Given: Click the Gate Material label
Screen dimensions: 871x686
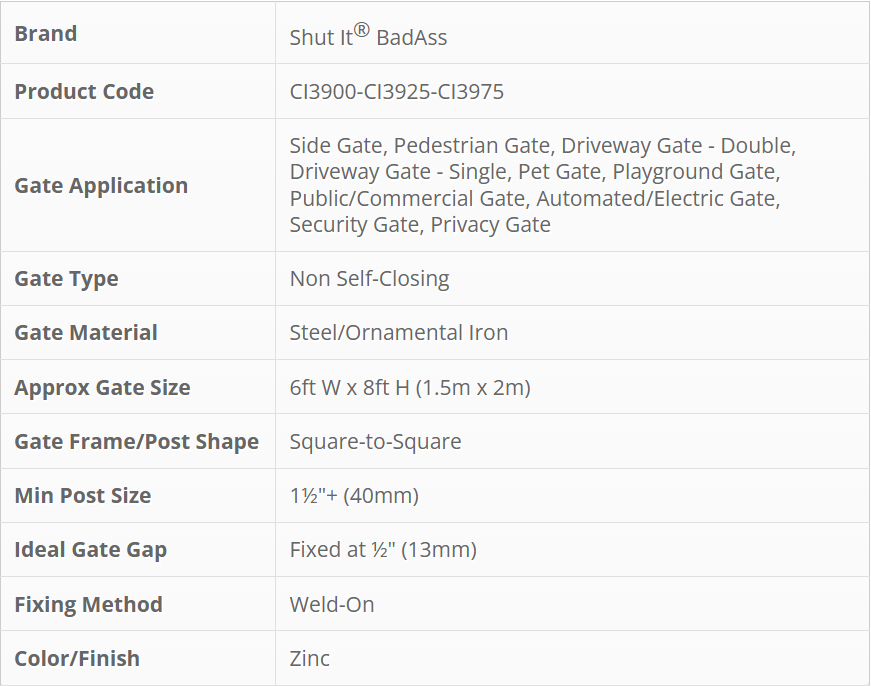Looking at the screenshot, I should [x=86, y=333].
